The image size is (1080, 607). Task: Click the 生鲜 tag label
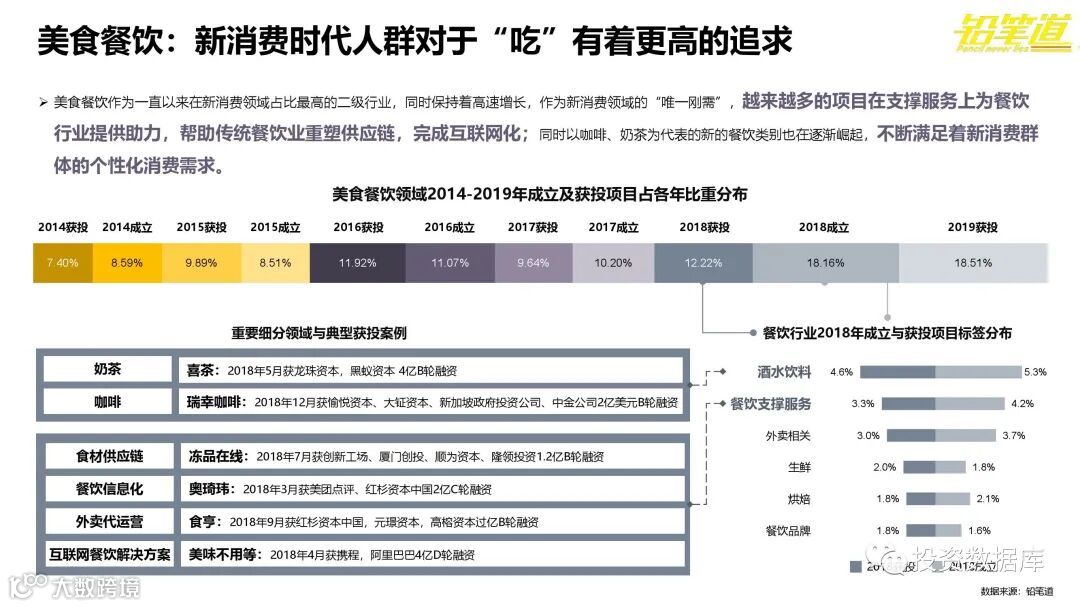click(800, 467)
